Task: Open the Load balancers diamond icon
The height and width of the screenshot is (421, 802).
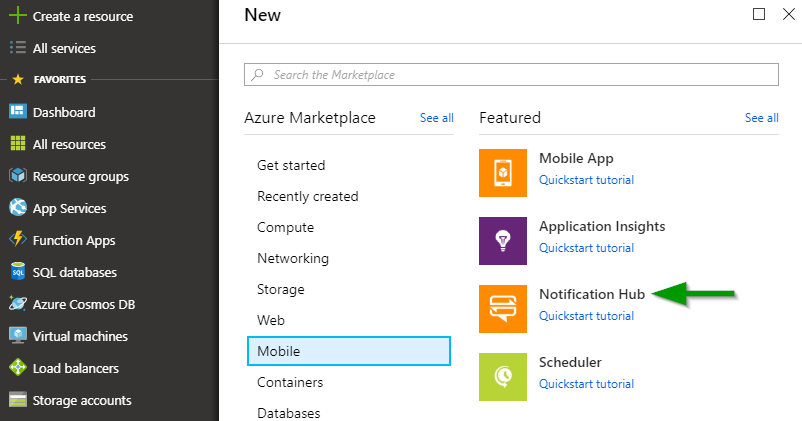Action: [x=18, y=367]
